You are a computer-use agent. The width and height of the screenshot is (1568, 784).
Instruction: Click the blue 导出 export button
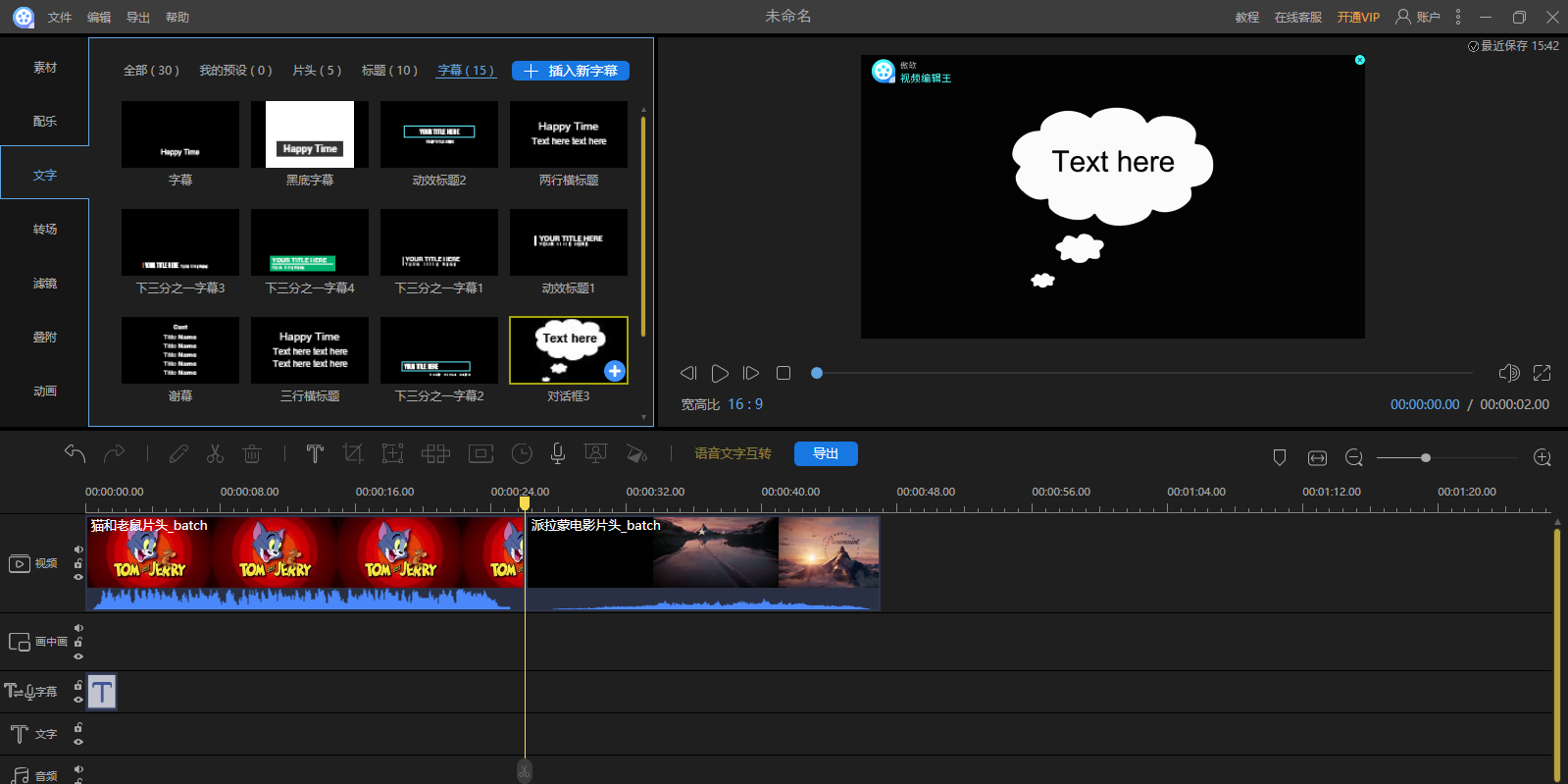(826, 453)
